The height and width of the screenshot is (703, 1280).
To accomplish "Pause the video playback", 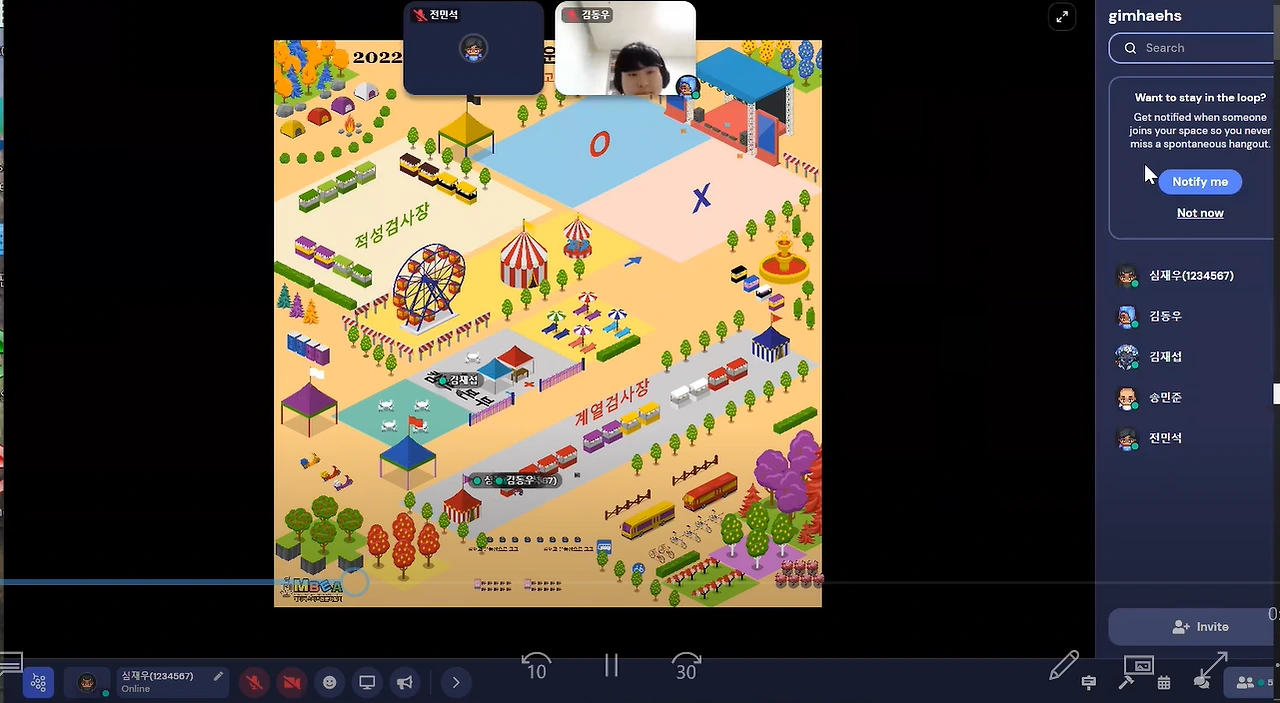I will click(611, 665).
